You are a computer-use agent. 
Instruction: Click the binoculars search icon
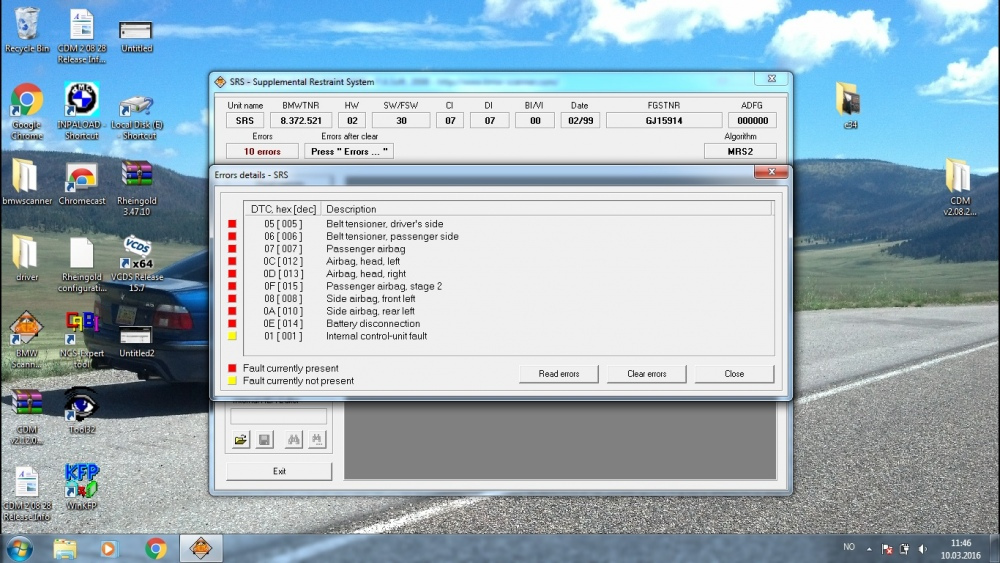(x=293, y=440)
